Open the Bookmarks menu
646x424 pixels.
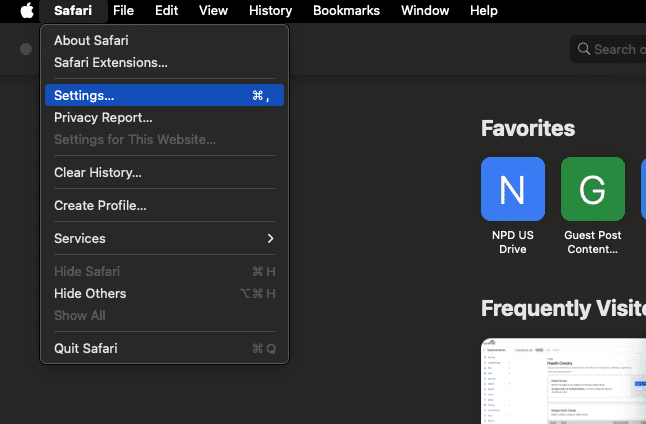click(346, 11)
